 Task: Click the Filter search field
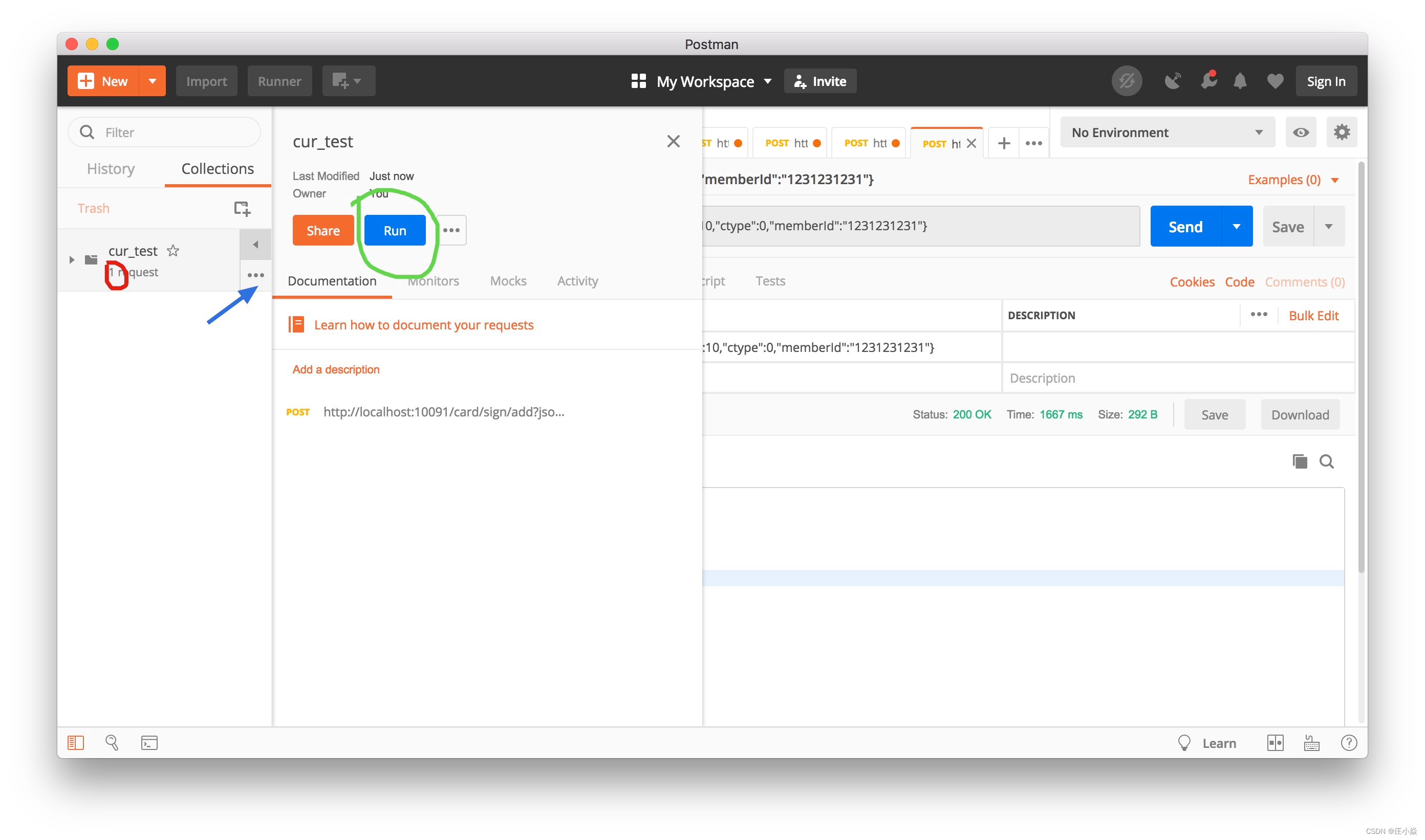point(170,132)
